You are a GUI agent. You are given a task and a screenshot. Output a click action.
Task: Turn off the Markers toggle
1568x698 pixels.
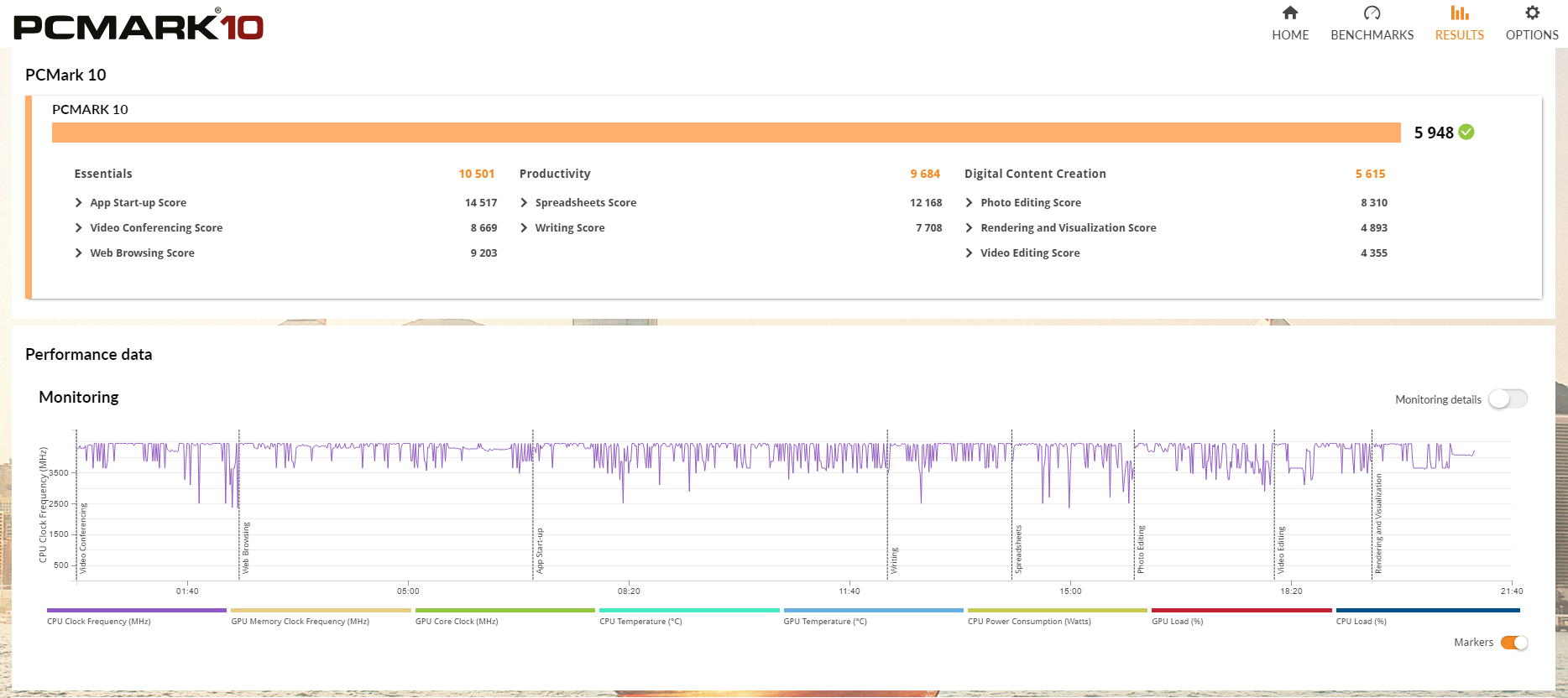point(1514,643)
